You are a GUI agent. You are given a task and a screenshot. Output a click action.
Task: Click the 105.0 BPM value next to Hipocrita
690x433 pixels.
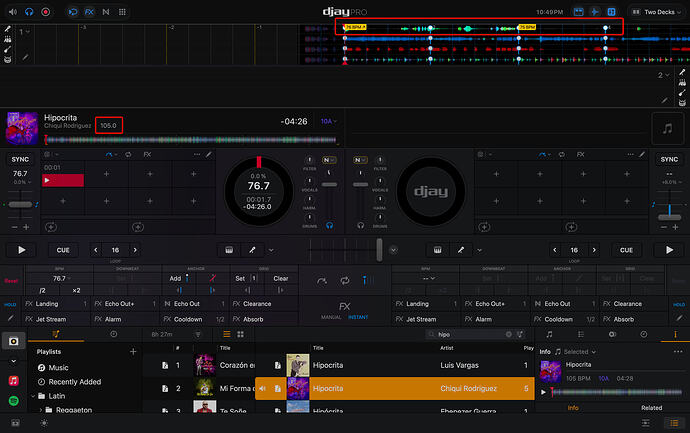pos(108,125)
